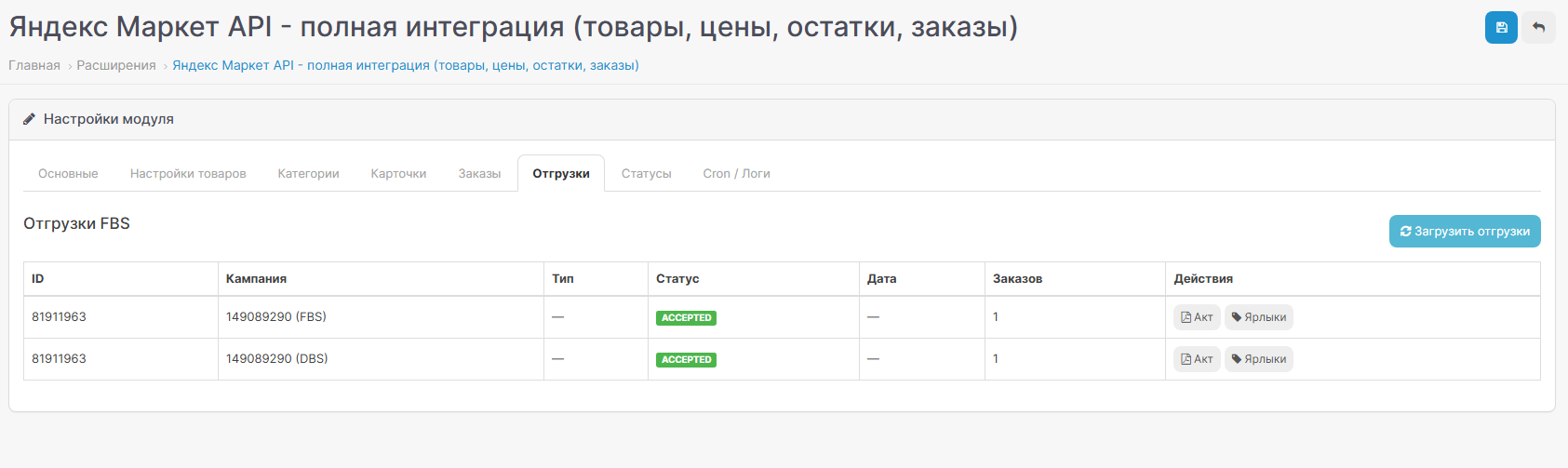The height and width of the screenshot is (468, 1568).
Task: Switch to the Основные tab
Action: point(68,174)
